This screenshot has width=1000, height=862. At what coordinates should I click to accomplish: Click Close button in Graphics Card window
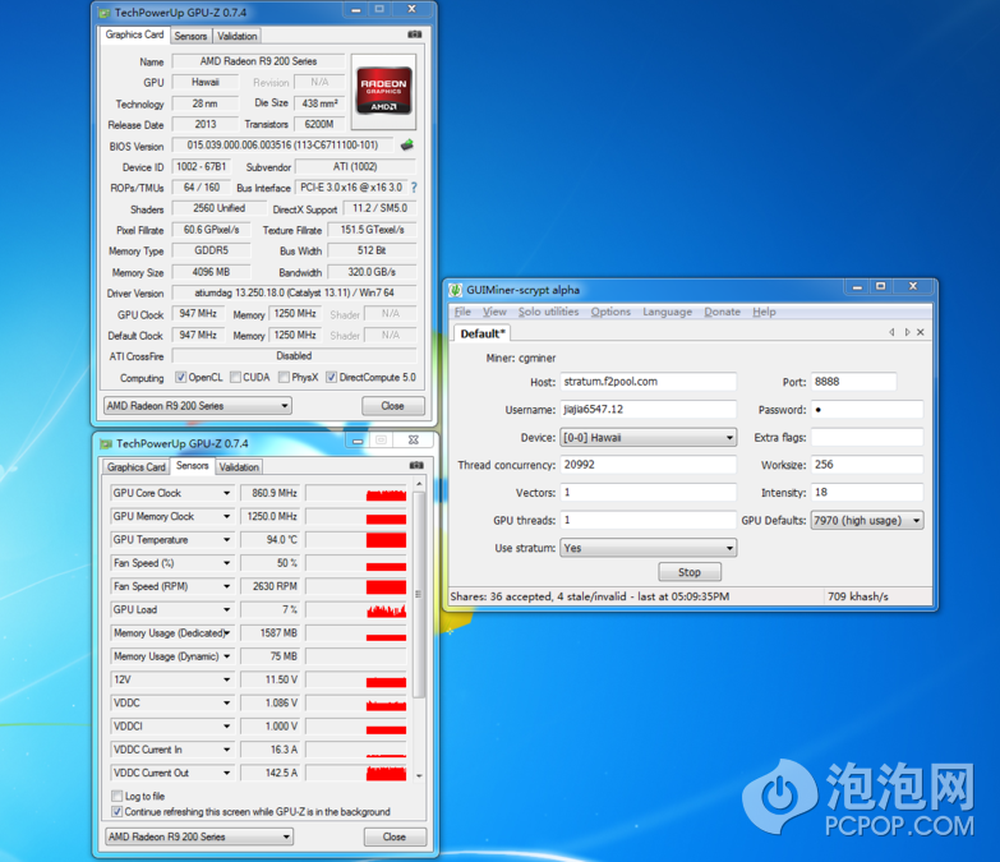[x=393, y=405]
